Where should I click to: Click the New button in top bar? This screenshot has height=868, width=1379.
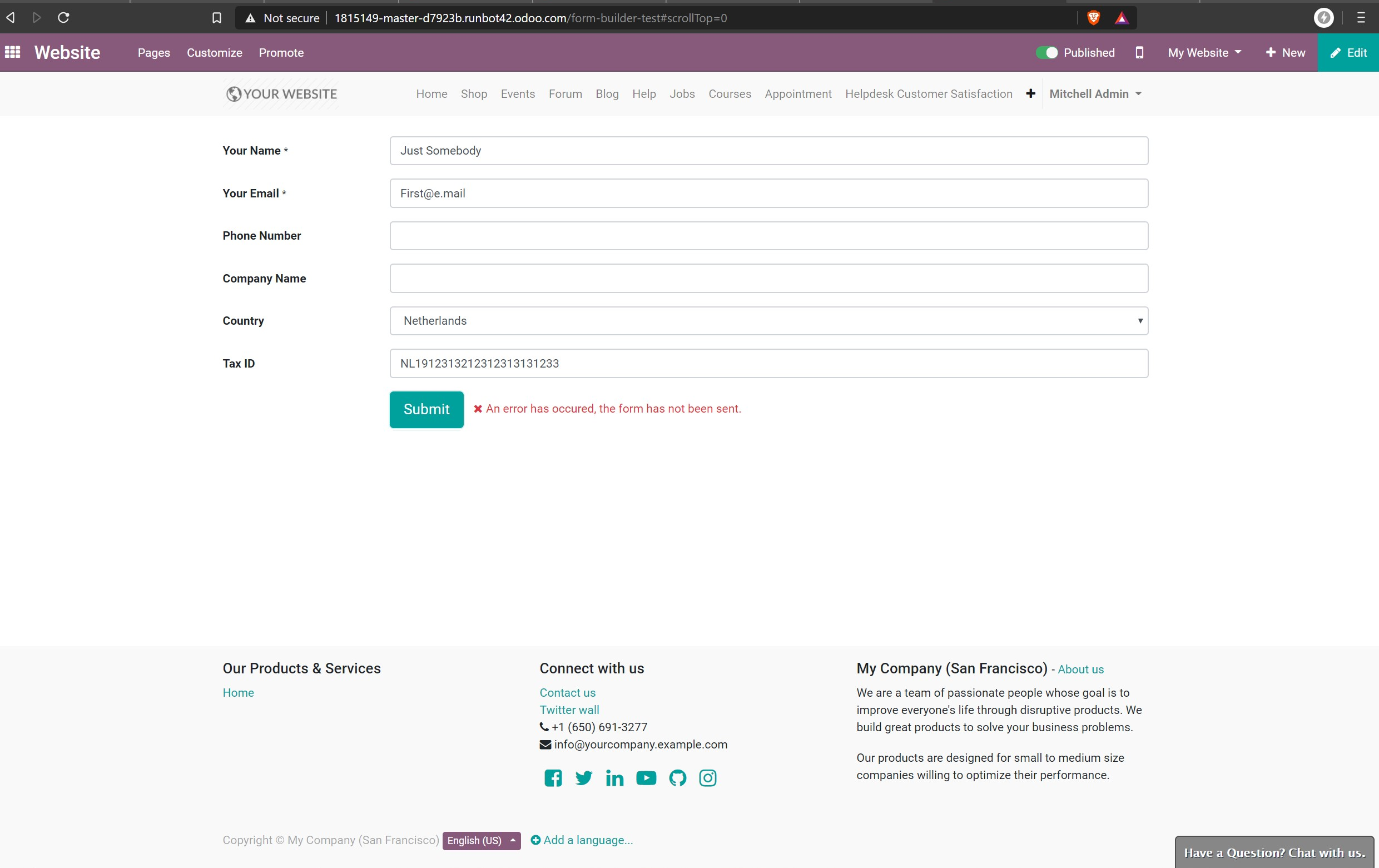click(1285, 52)
